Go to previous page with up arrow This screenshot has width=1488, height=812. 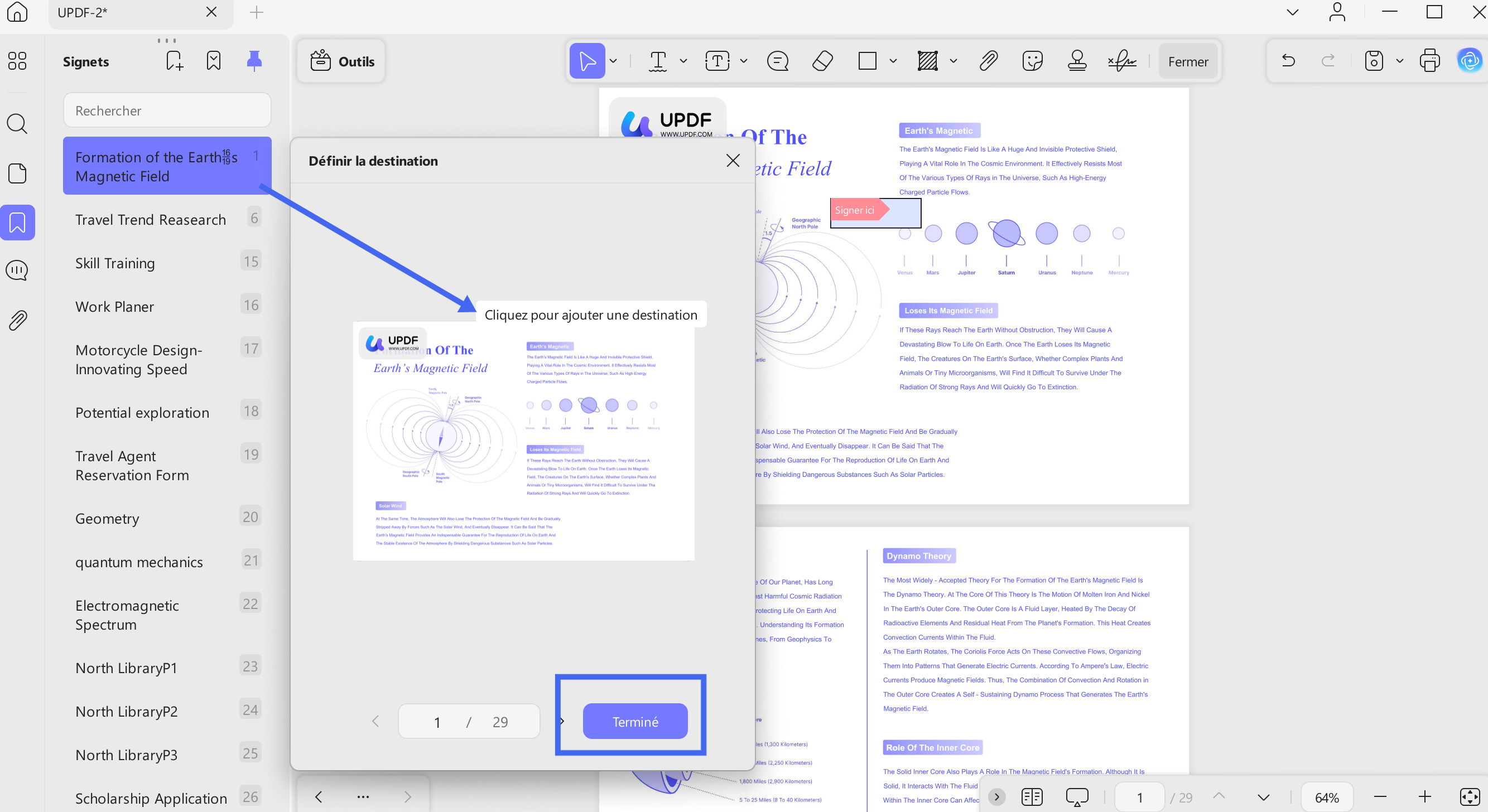(x=1219, y=796)
